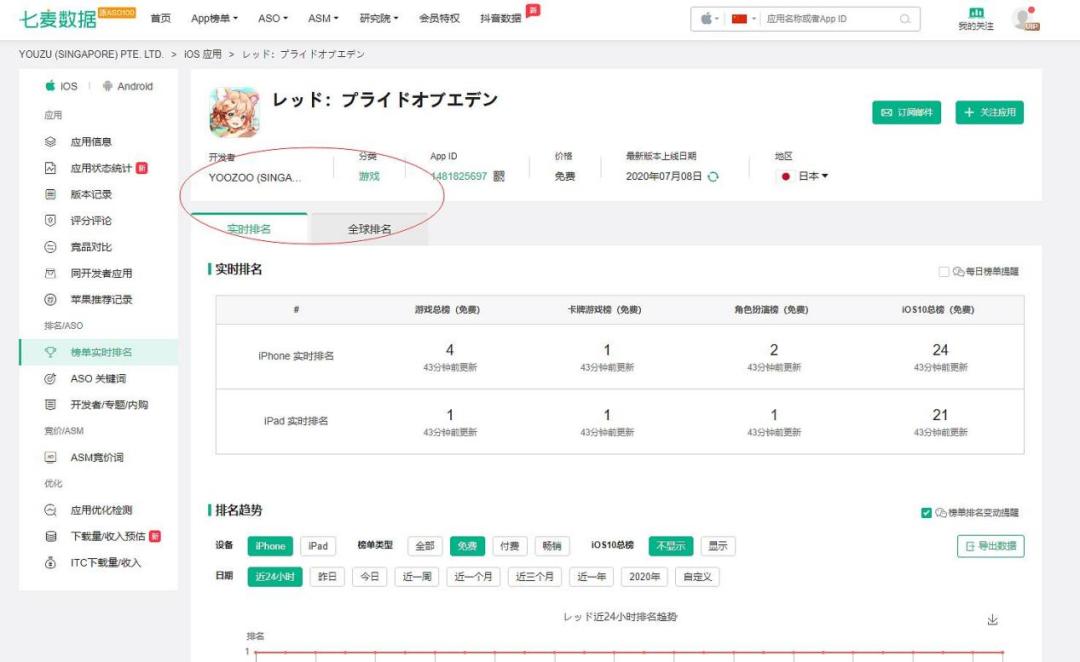Click the 下载量/收入预估 database icon

pos(50,536)
